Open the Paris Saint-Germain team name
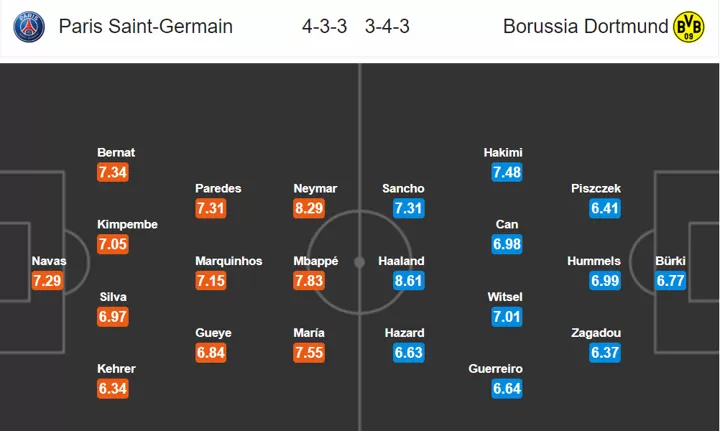720x431 pixels. tap(146, 27)
